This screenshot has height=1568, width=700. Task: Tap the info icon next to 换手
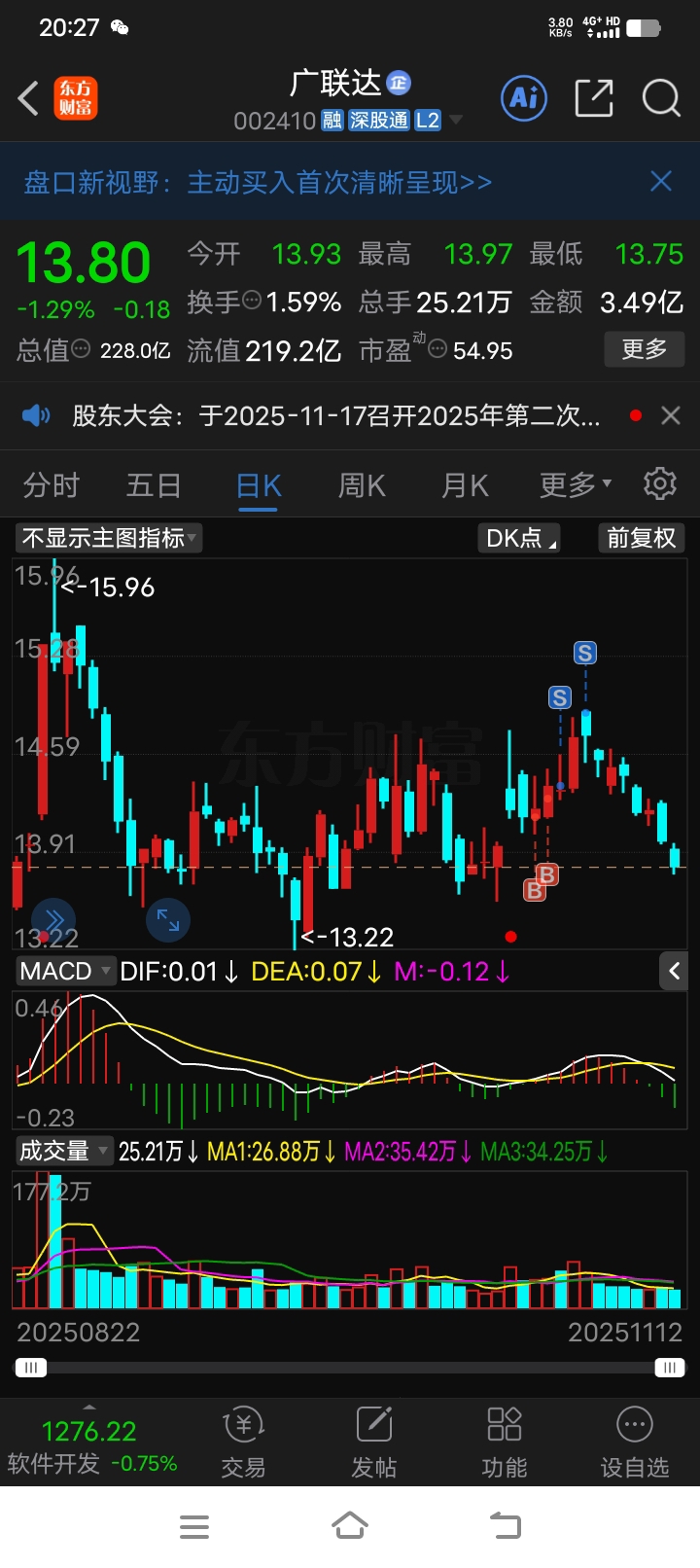252,301
